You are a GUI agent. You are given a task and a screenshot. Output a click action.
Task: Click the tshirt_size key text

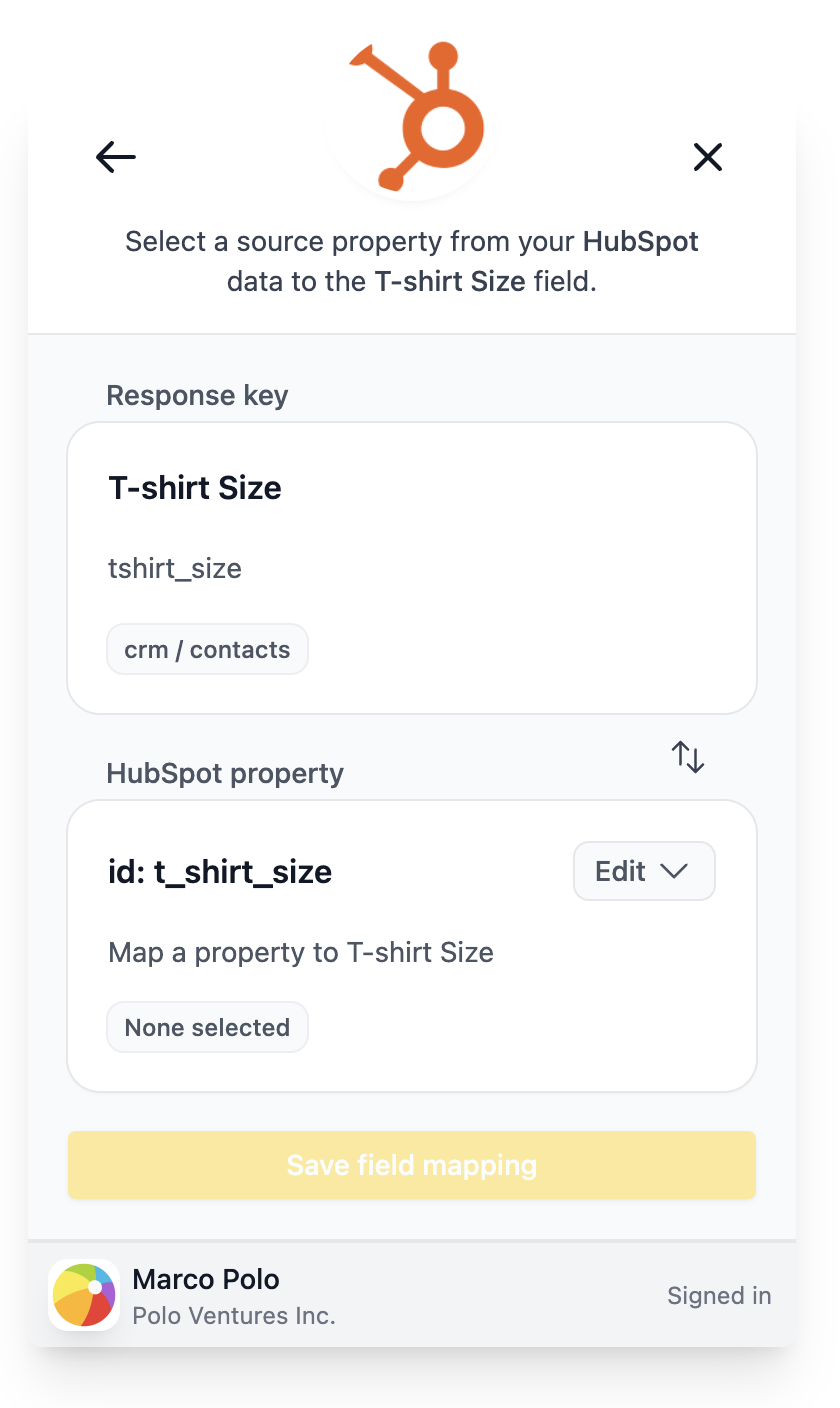pyautogui.click(x=175, y=569)
